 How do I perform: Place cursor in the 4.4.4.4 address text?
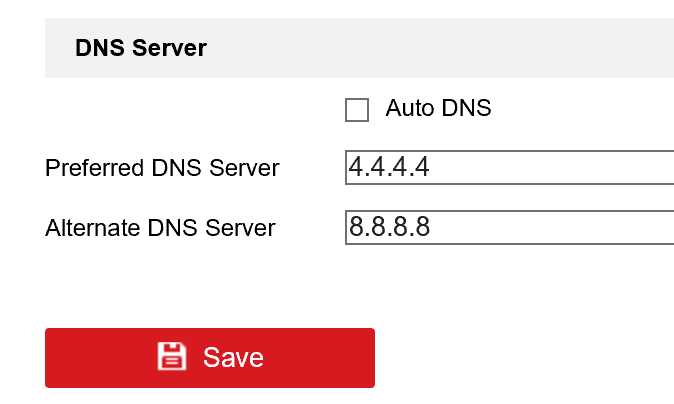389,167
